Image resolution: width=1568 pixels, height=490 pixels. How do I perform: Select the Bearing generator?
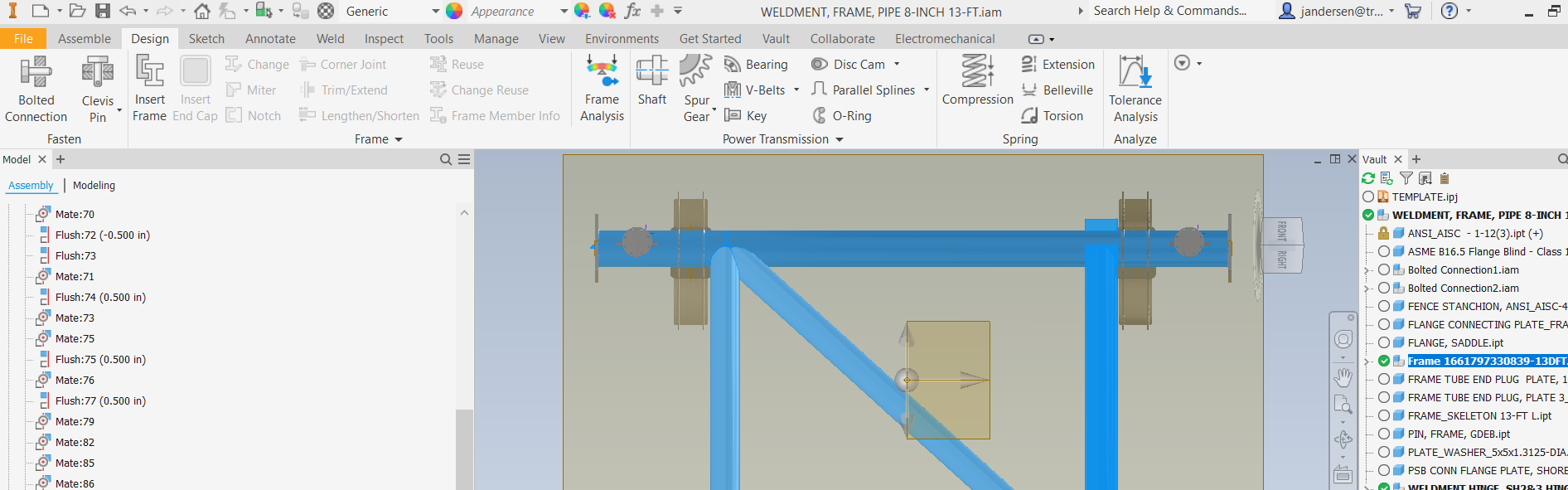point(755,65)
